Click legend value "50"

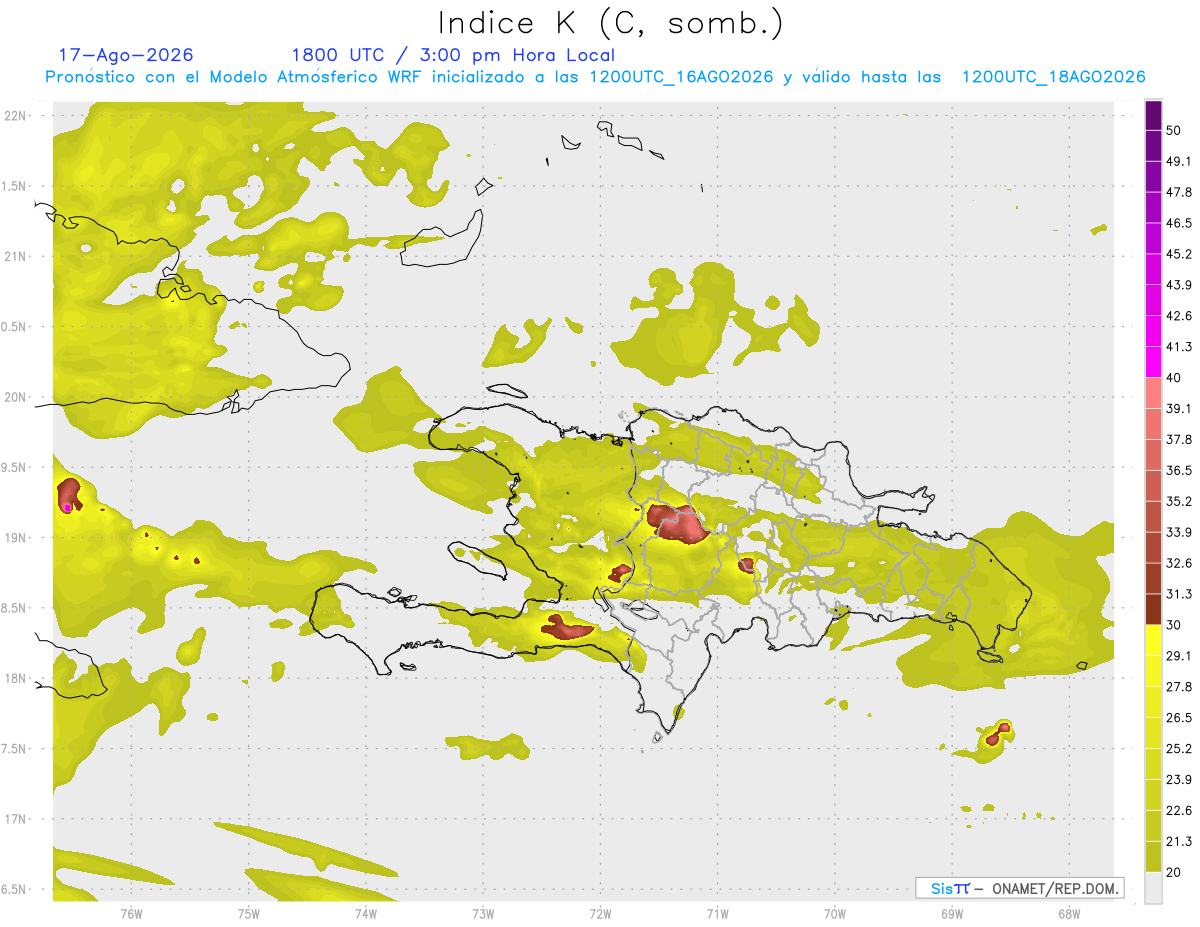click(x=1175, y=131)
